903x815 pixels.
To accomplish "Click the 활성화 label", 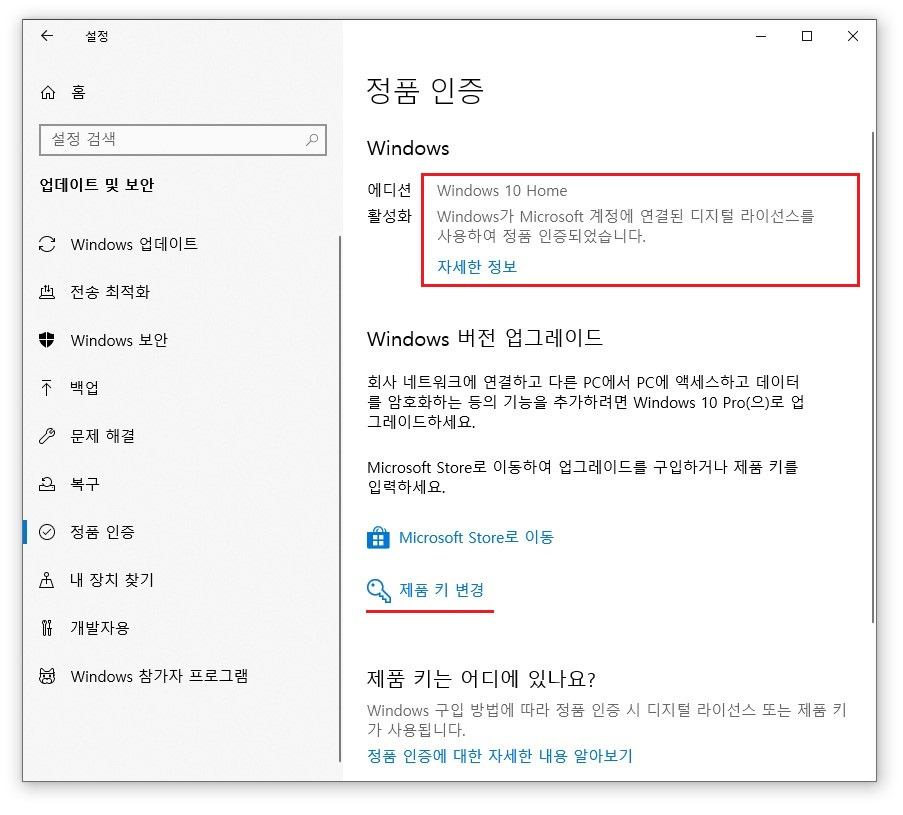I will click(x=389, y=216).
